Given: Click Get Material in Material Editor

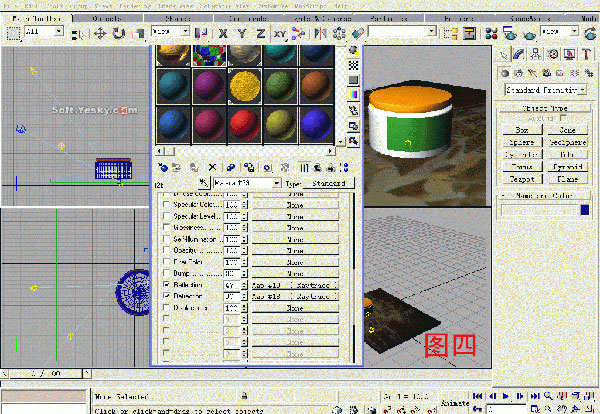Looking at the screenshot, I should click(163, 168).
